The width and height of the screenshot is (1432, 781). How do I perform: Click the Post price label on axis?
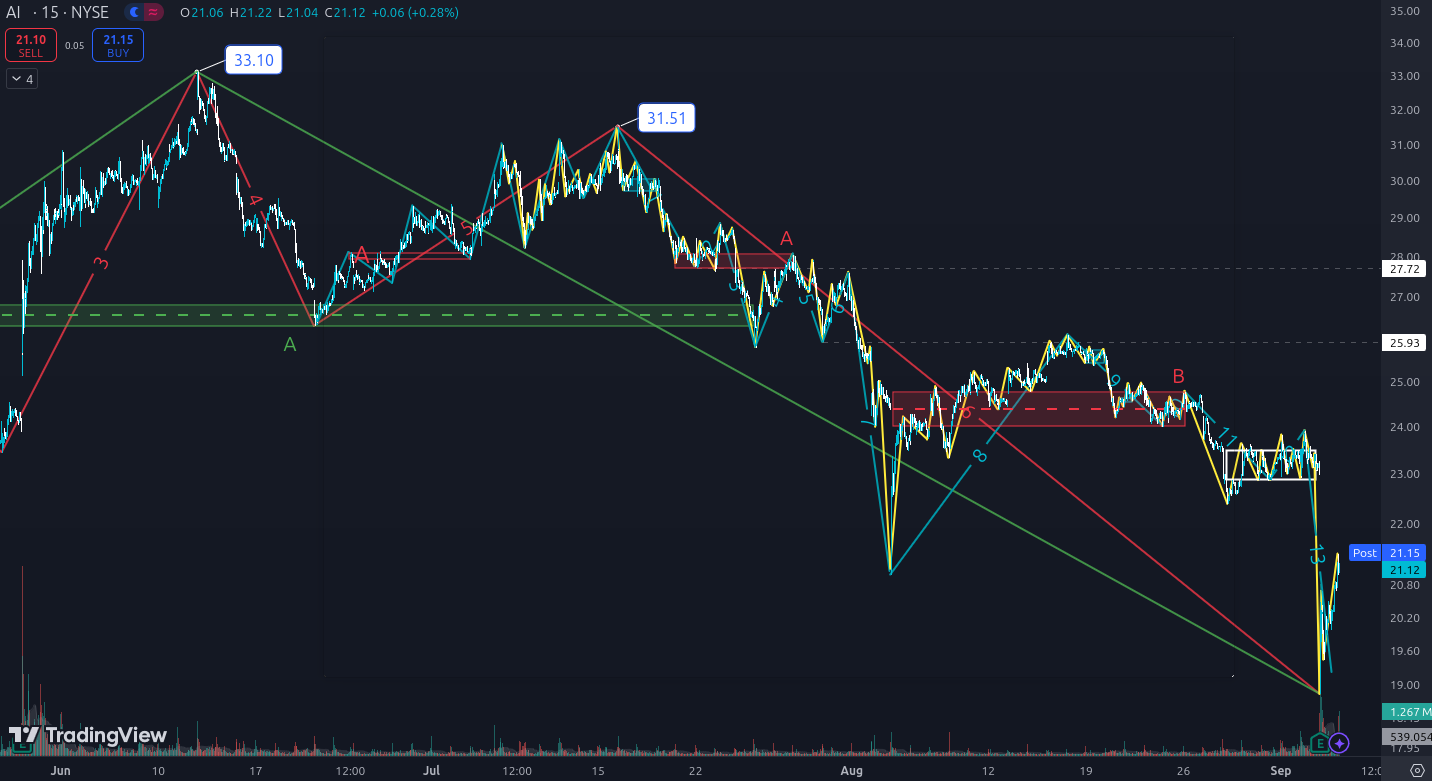click(1364, 553)
